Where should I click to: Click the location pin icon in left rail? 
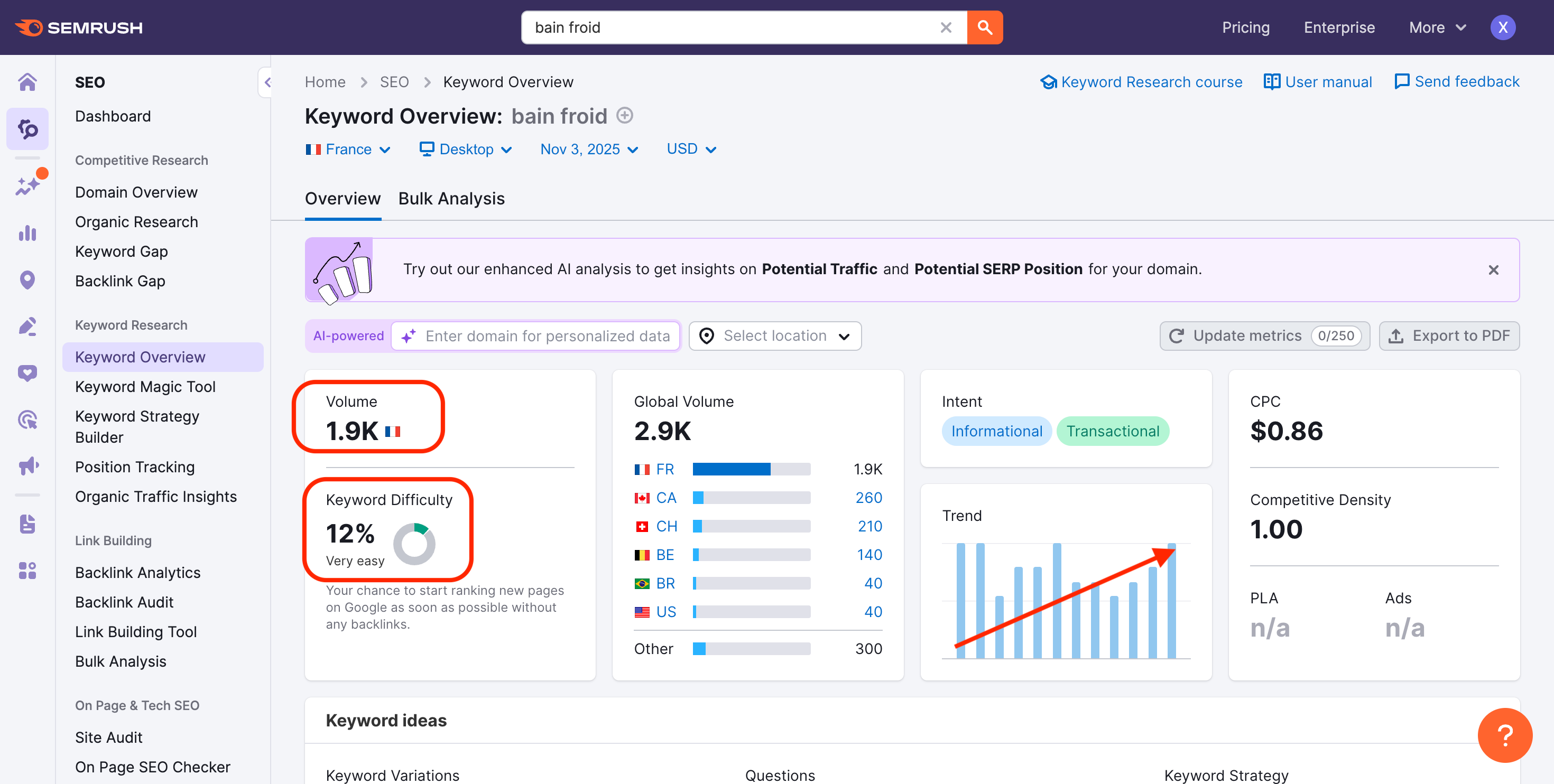point(27,280)
